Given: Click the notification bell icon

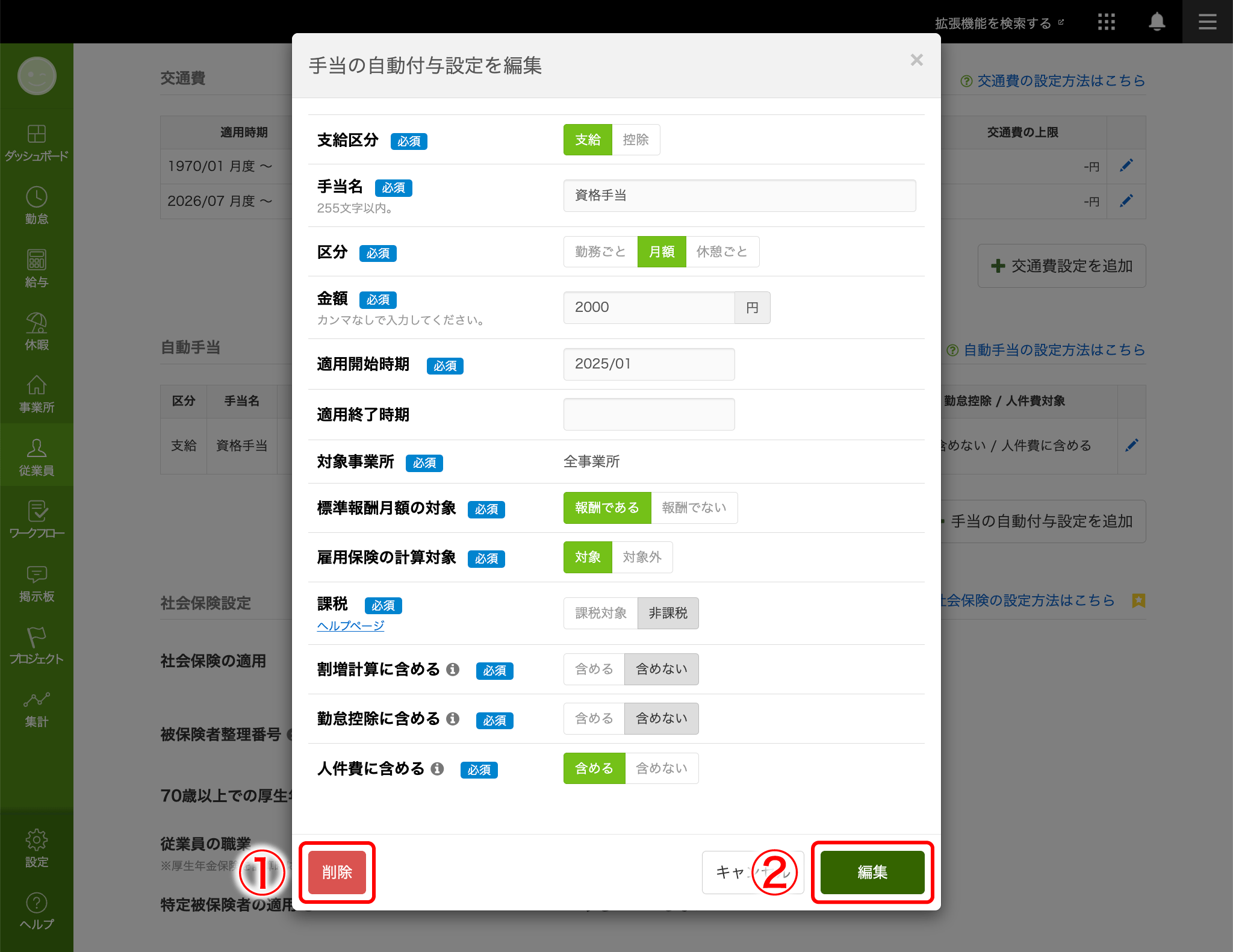Looking at the screenshot, I should [x=1157, y=22].
